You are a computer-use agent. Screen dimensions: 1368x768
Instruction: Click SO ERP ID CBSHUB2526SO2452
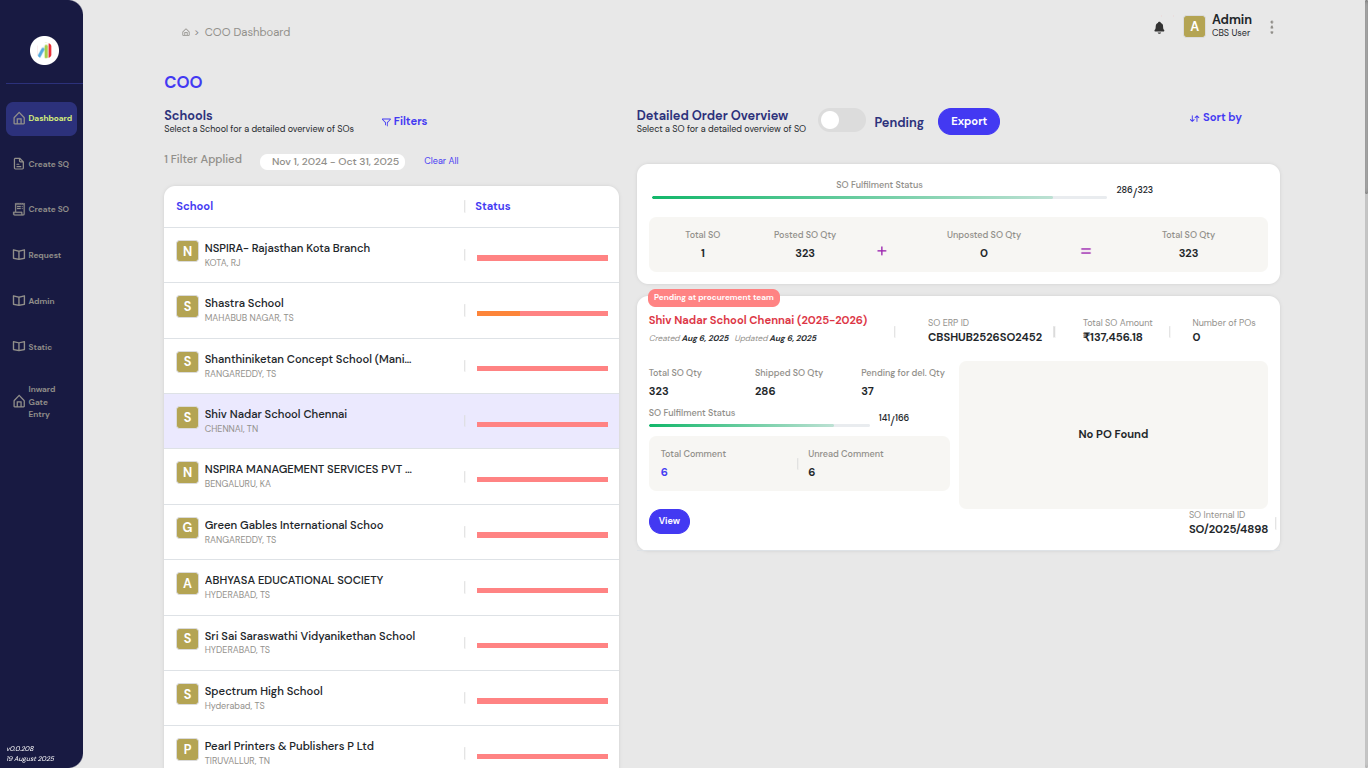click(985, 337)
